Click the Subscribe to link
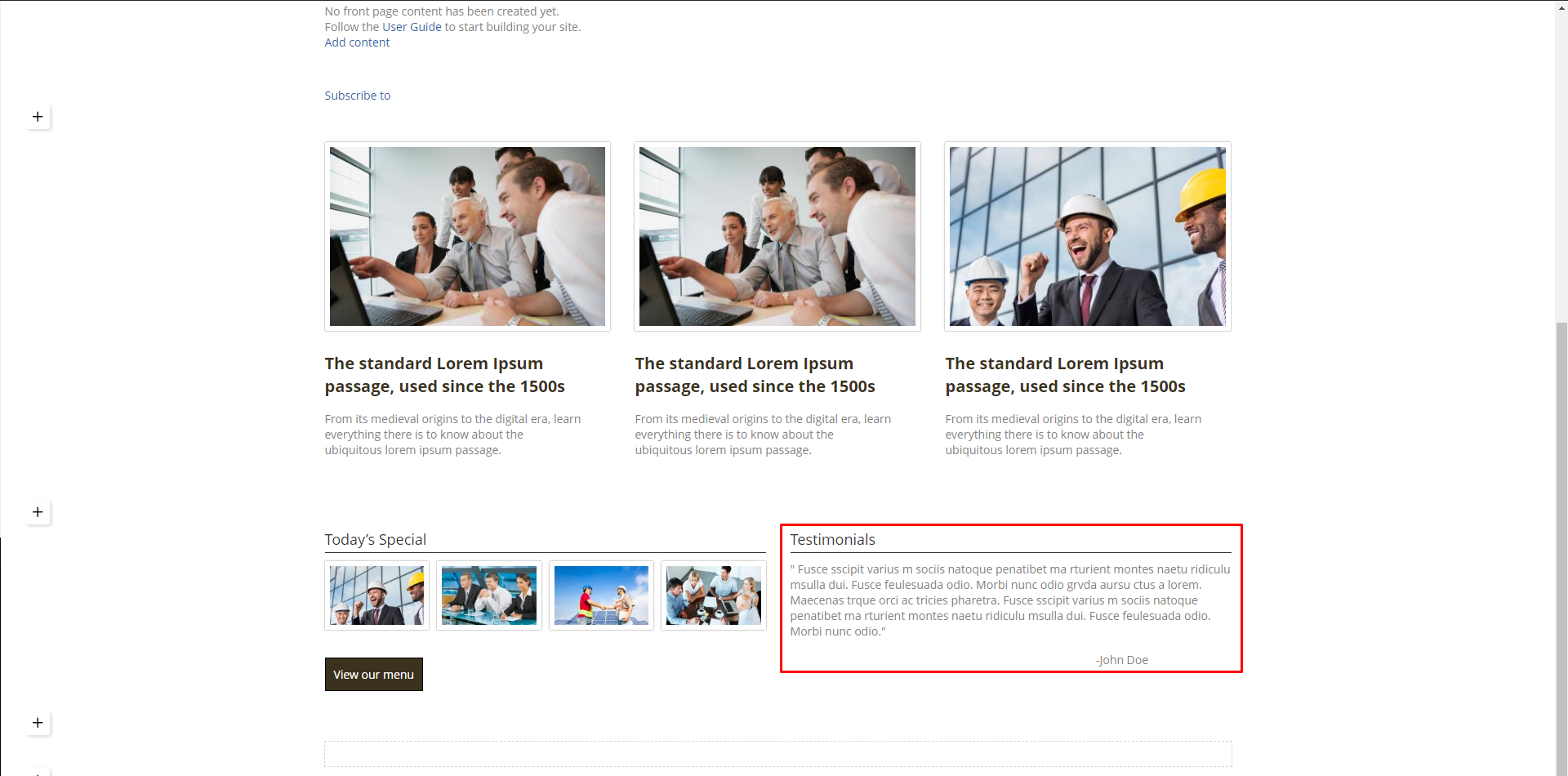Viewport: 1568px width, 776px height. click(358, 96)
